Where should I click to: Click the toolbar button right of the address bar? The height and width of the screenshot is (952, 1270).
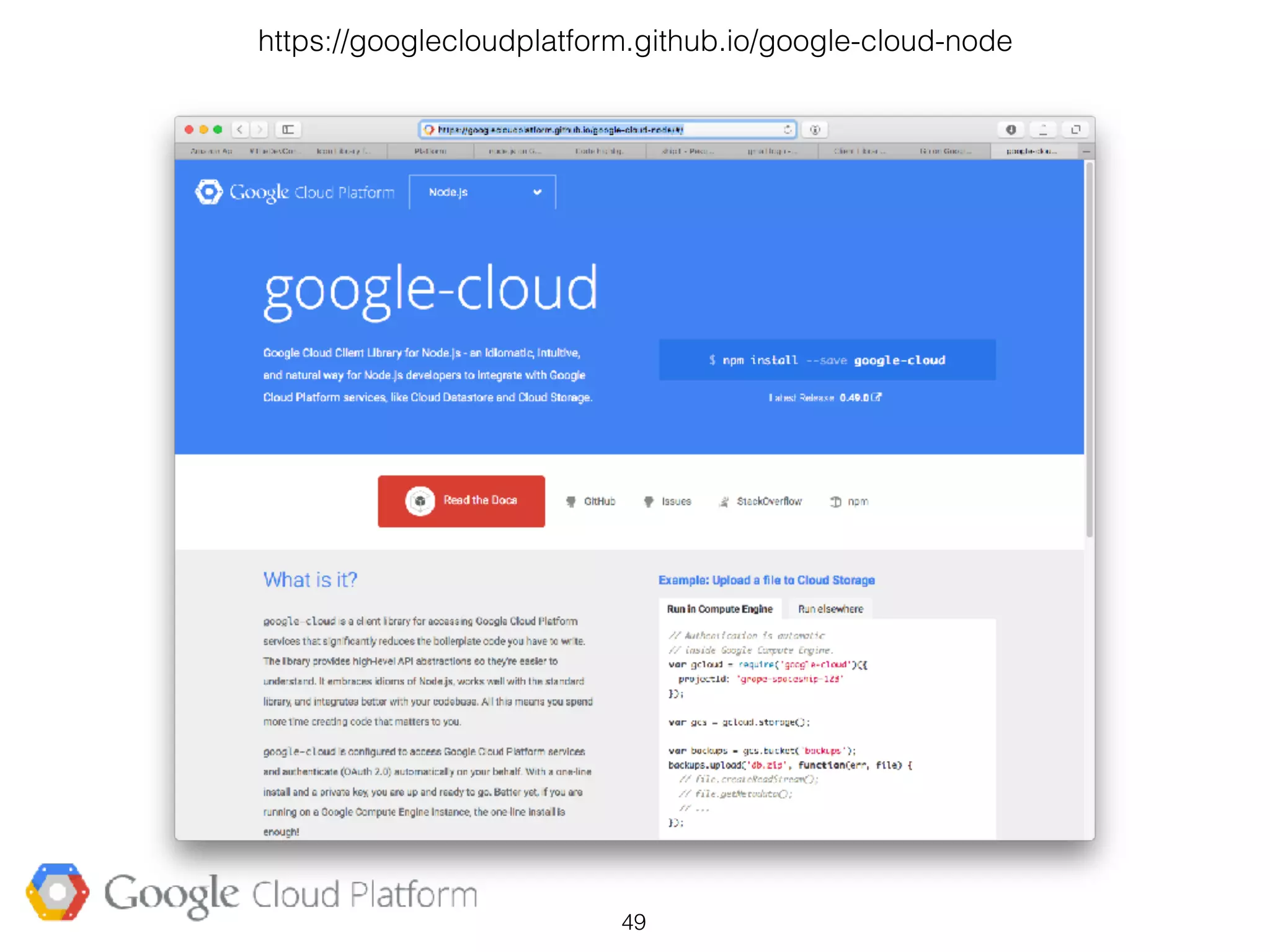[x=815, y=130]
